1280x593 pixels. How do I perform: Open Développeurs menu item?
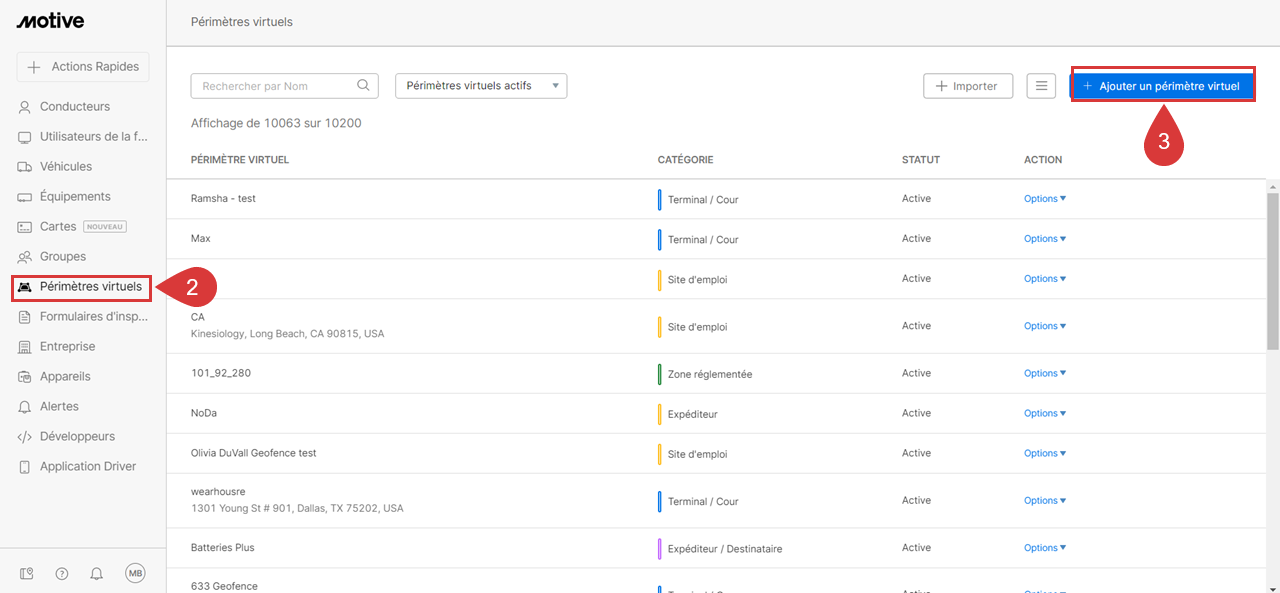(77, 436)
